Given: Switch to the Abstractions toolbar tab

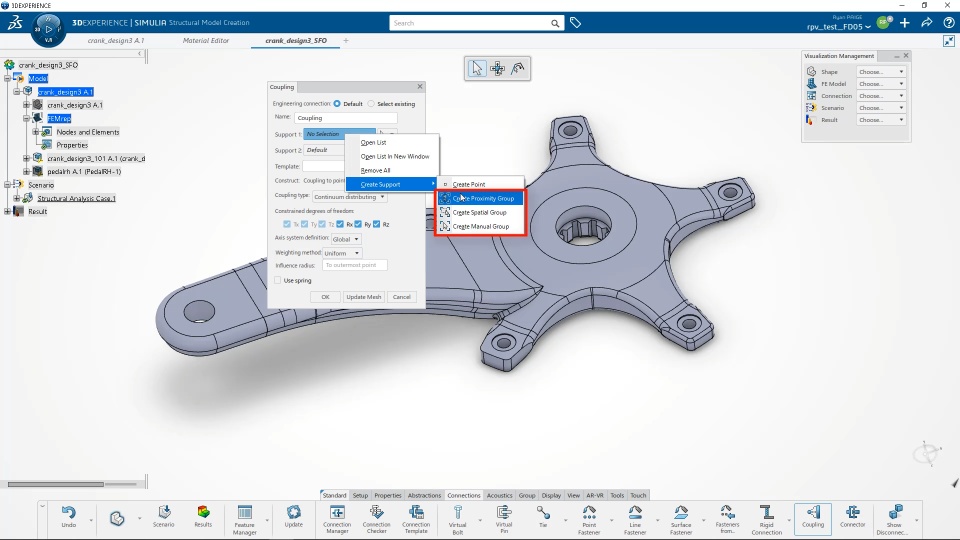Looking at the screenshot, I should click(x=424, y=495).
